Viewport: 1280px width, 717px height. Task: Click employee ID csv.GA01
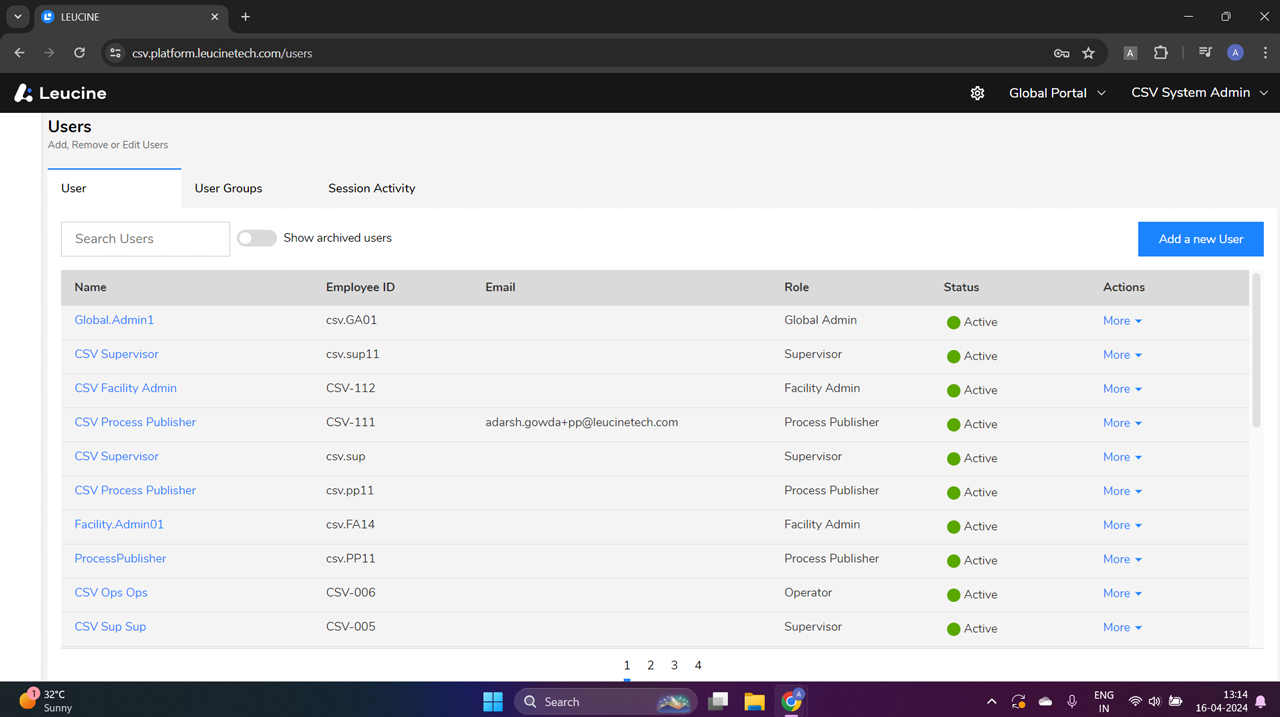pyautogui.click(x=351, y=320)
